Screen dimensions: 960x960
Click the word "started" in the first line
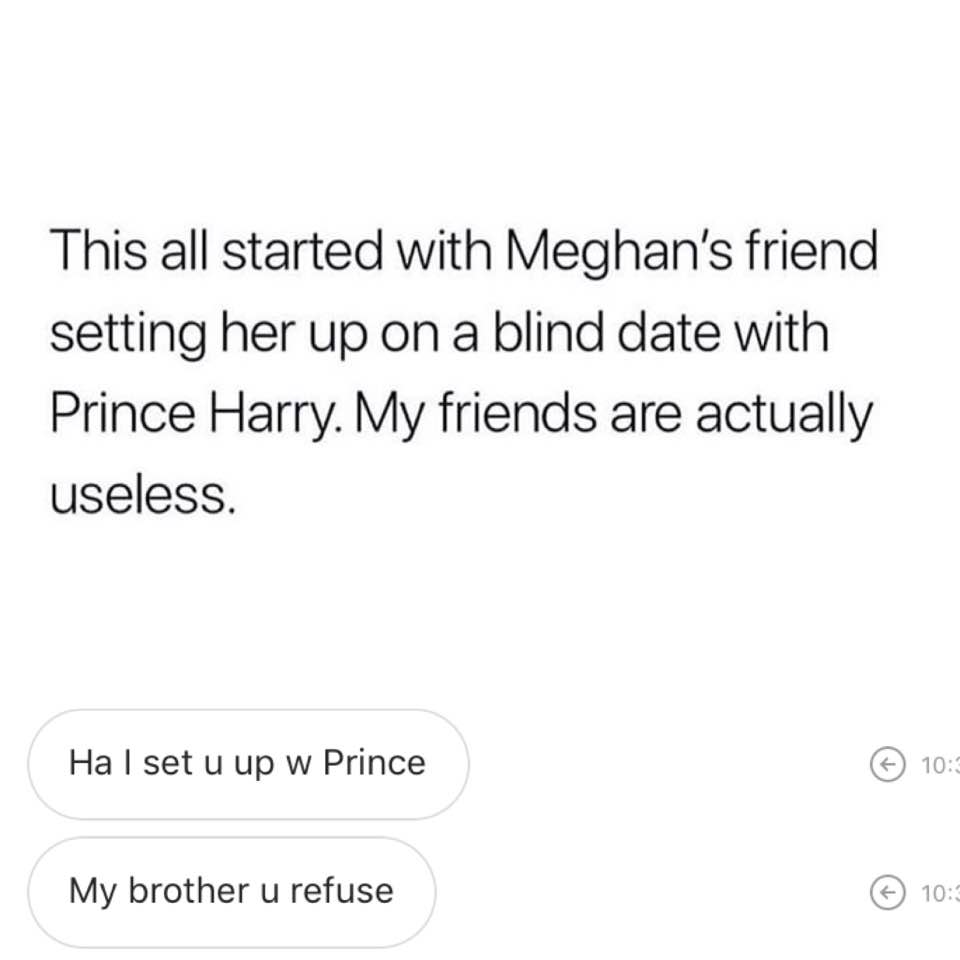302,251
